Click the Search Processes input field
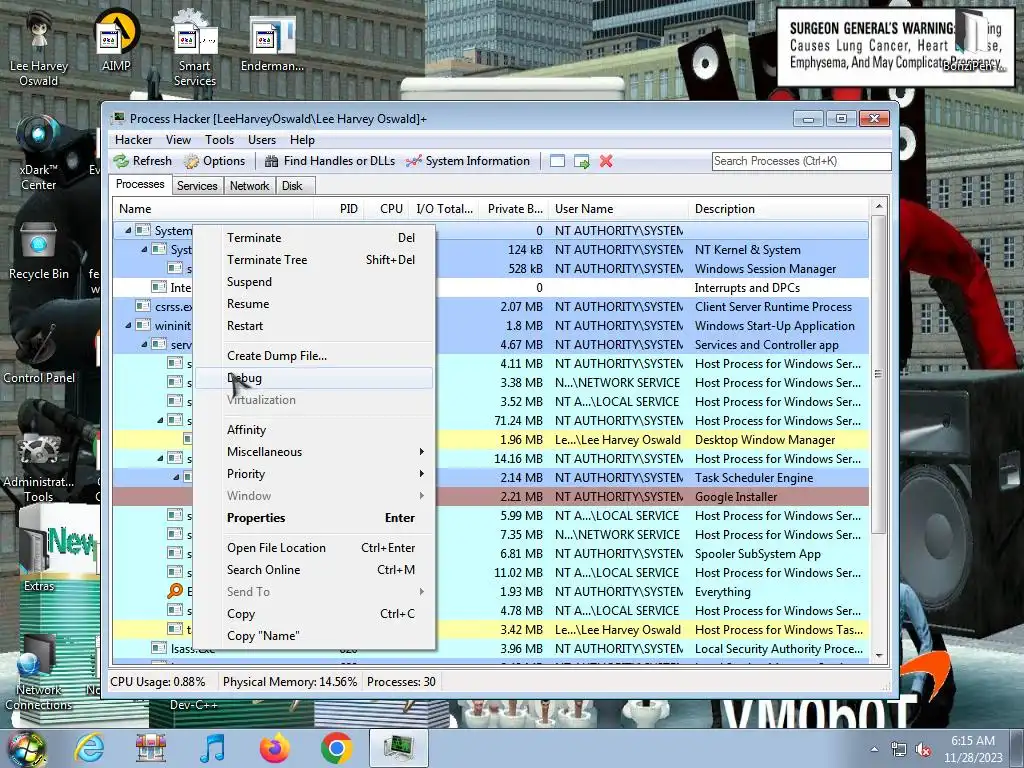This screenshot has width=1024, height=768. click(x=801, y=161)
